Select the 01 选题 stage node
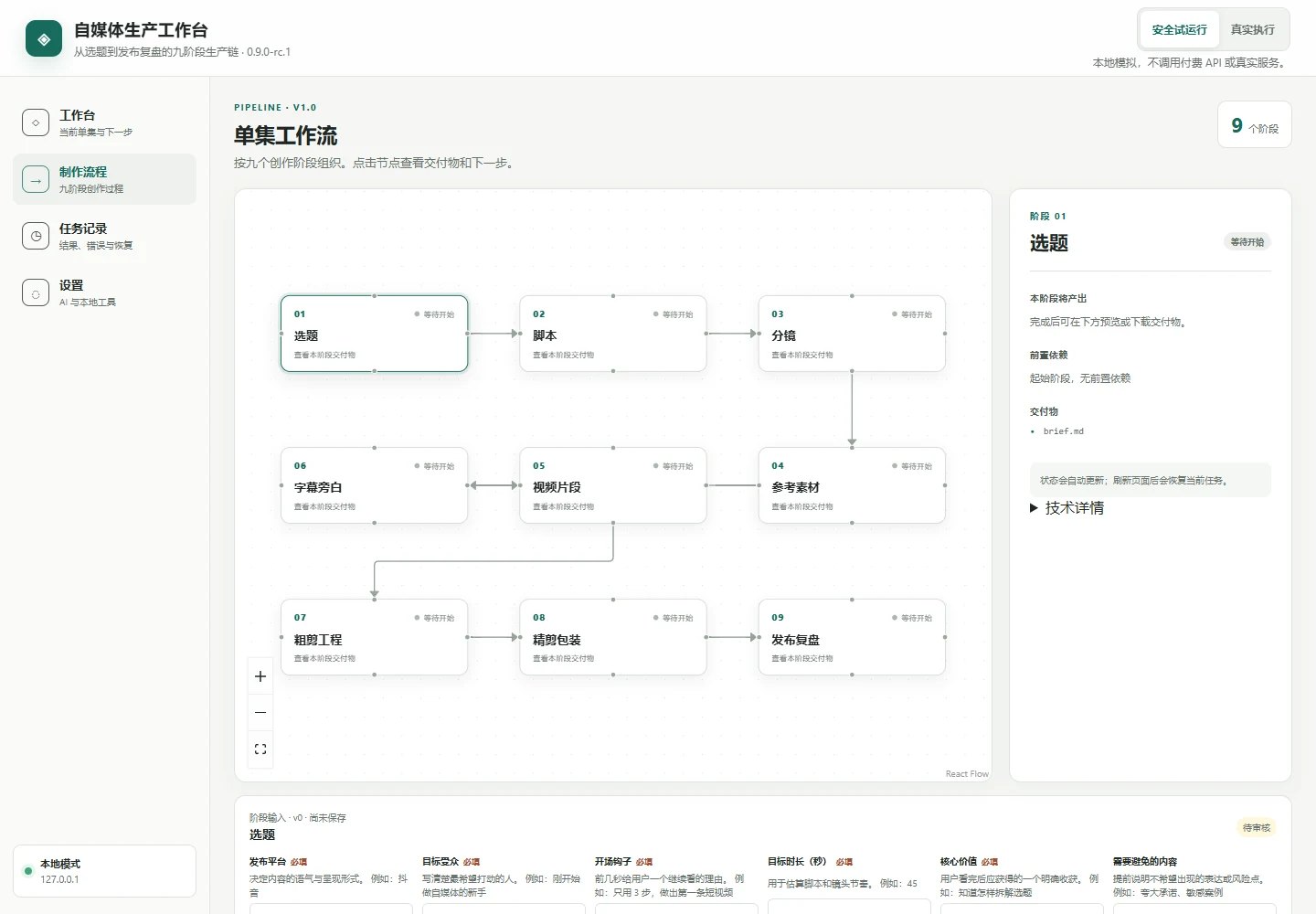 (x=375, y=334)
